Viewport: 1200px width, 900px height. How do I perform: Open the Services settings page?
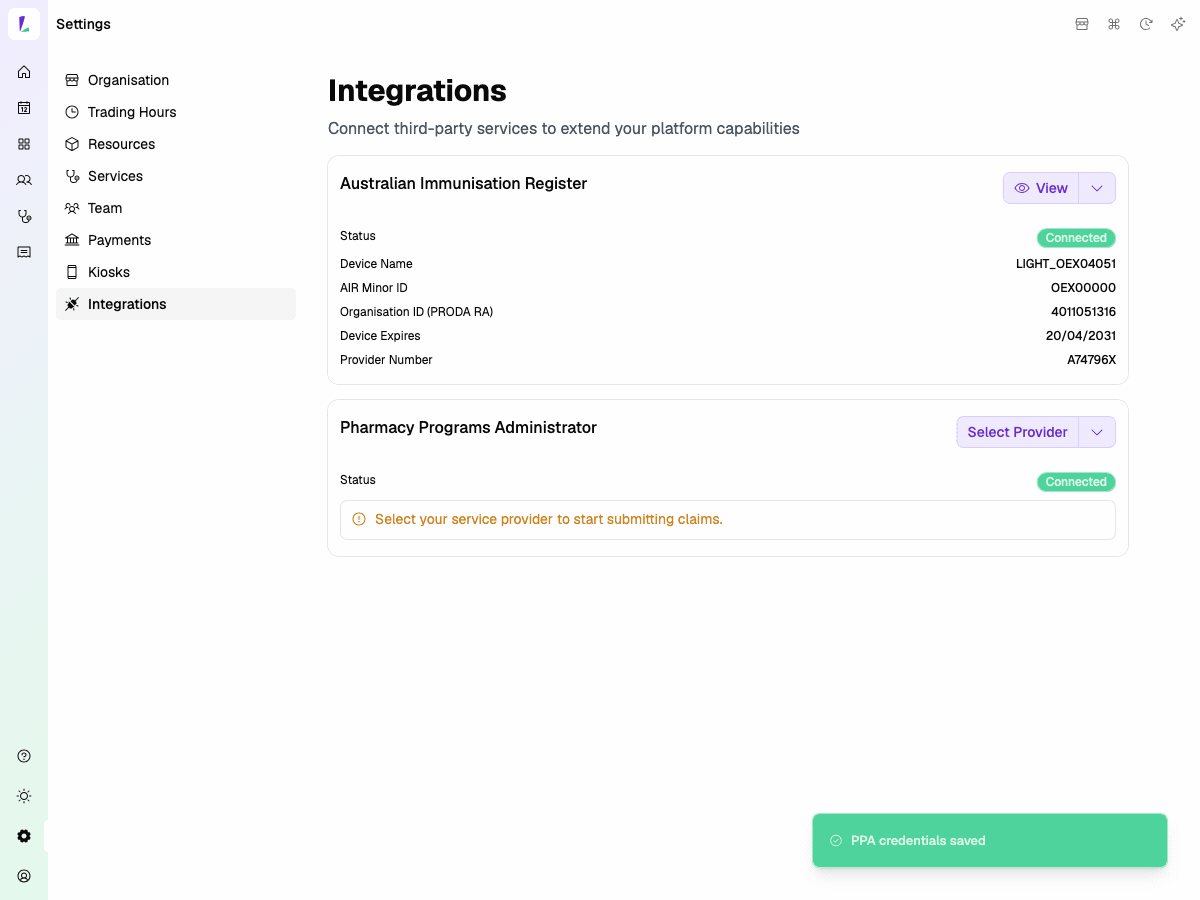coord(176,176)
